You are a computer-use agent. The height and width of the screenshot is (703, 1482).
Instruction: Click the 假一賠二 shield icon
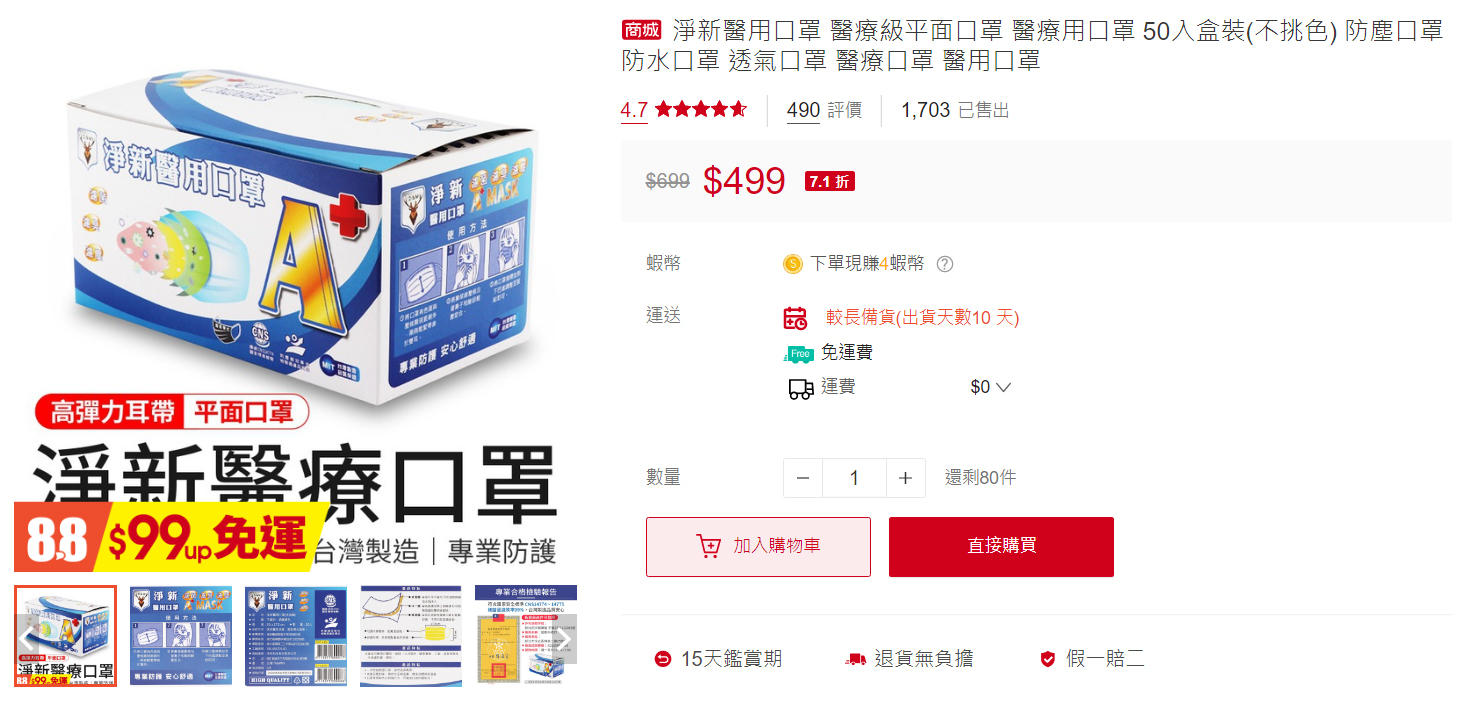click(x=1048, y=659)
